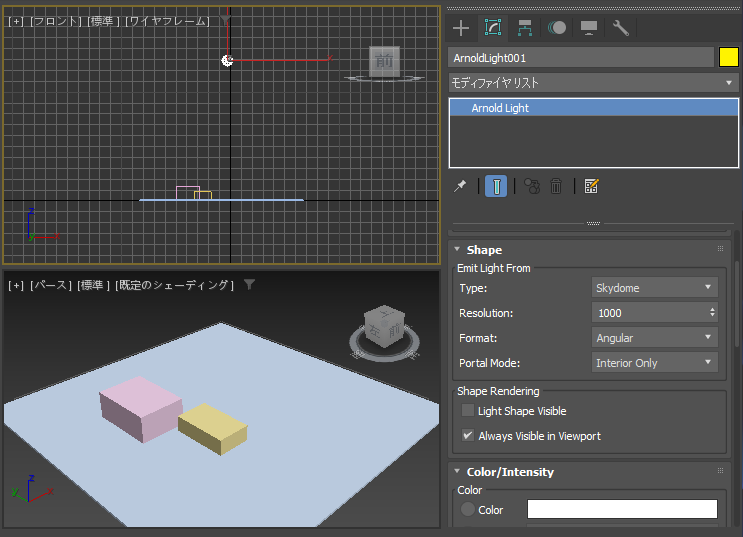
Task: Open the Hierarchy panel tab
Action: [x=525, y=28]
